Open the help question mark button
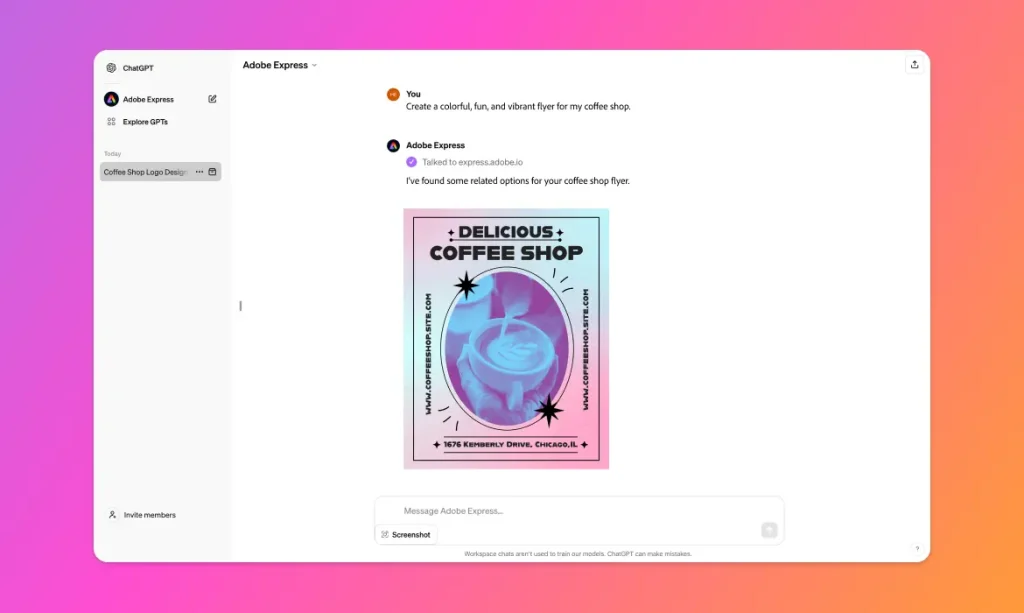Screen dimensions: 1024x613 coord(917,548)
